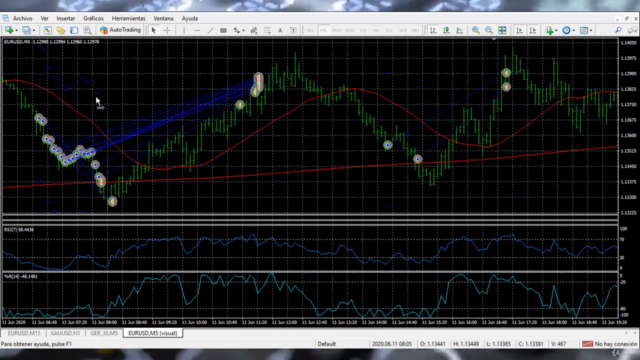Switch timeframe to H4

(376, 30)
